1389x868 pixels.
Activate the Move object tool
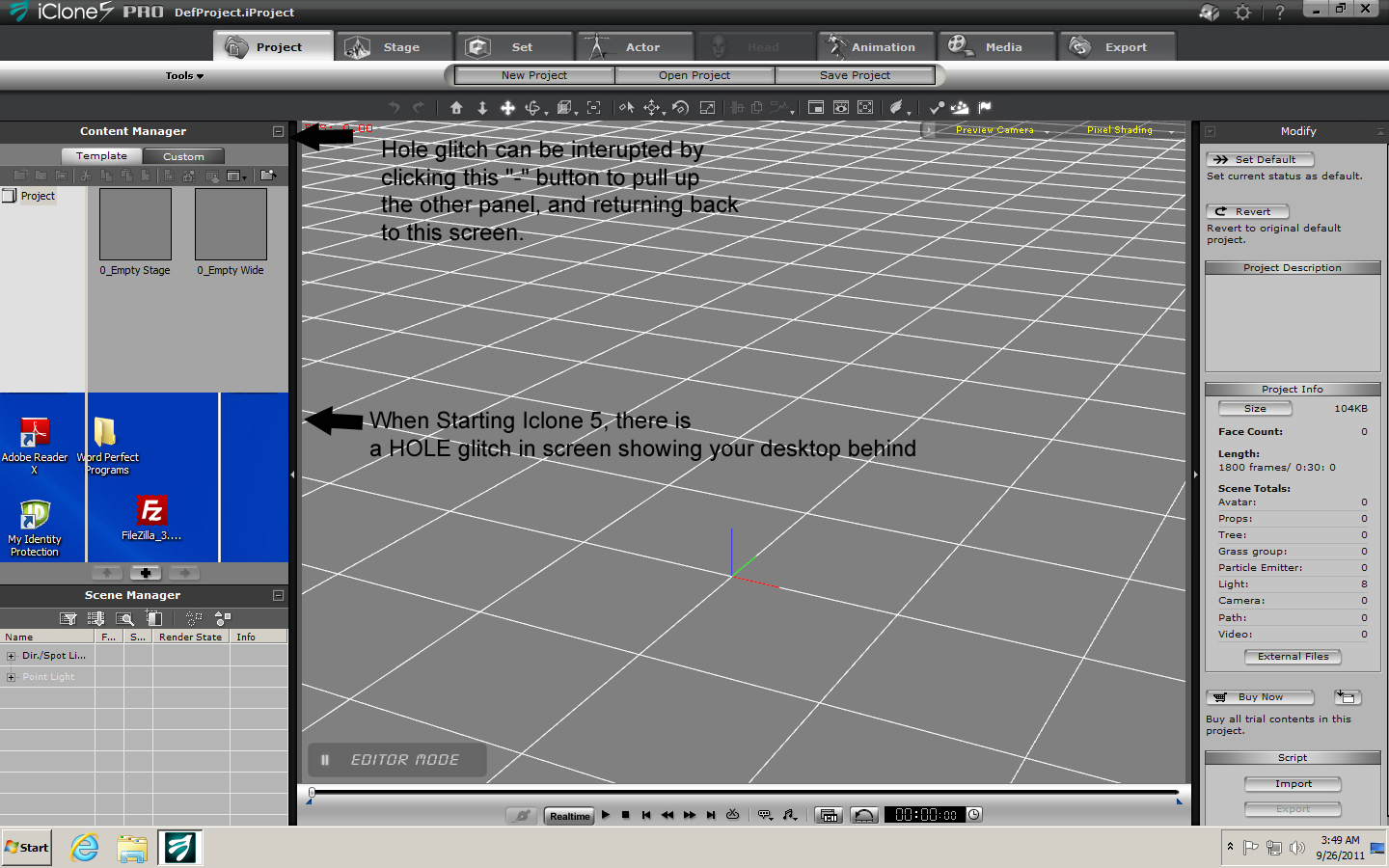pos(653,108)
